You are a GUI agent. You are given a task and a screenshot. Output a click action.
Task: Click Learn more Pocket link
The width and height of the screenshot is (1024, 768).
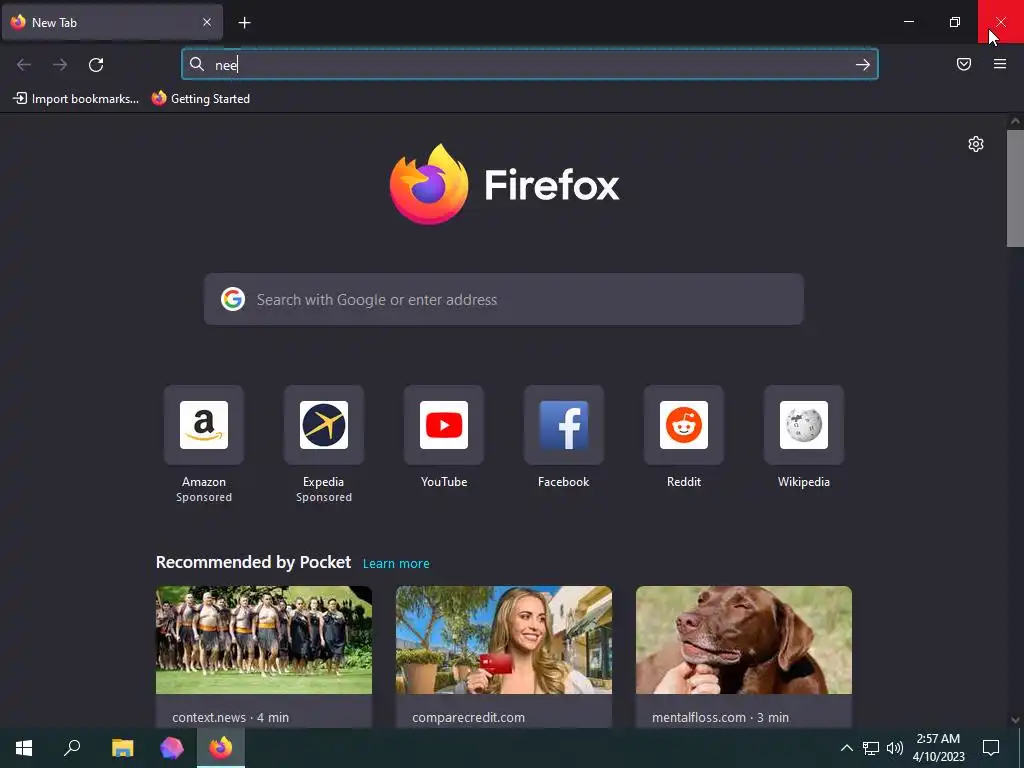pos(396,564)
